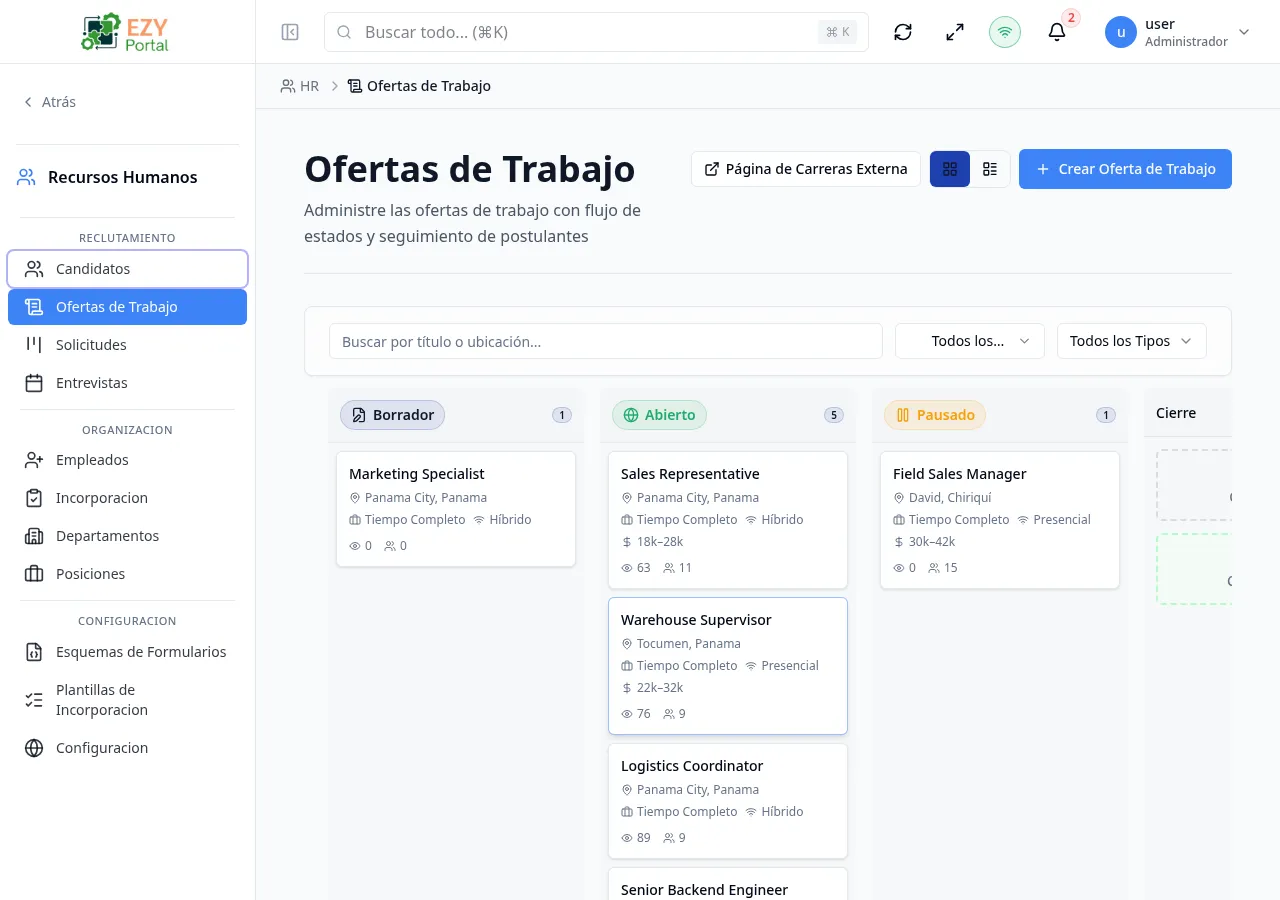The image size is (1280, 900).
Task: Open Candidatos in sidebar
Action: click(127, 269)
